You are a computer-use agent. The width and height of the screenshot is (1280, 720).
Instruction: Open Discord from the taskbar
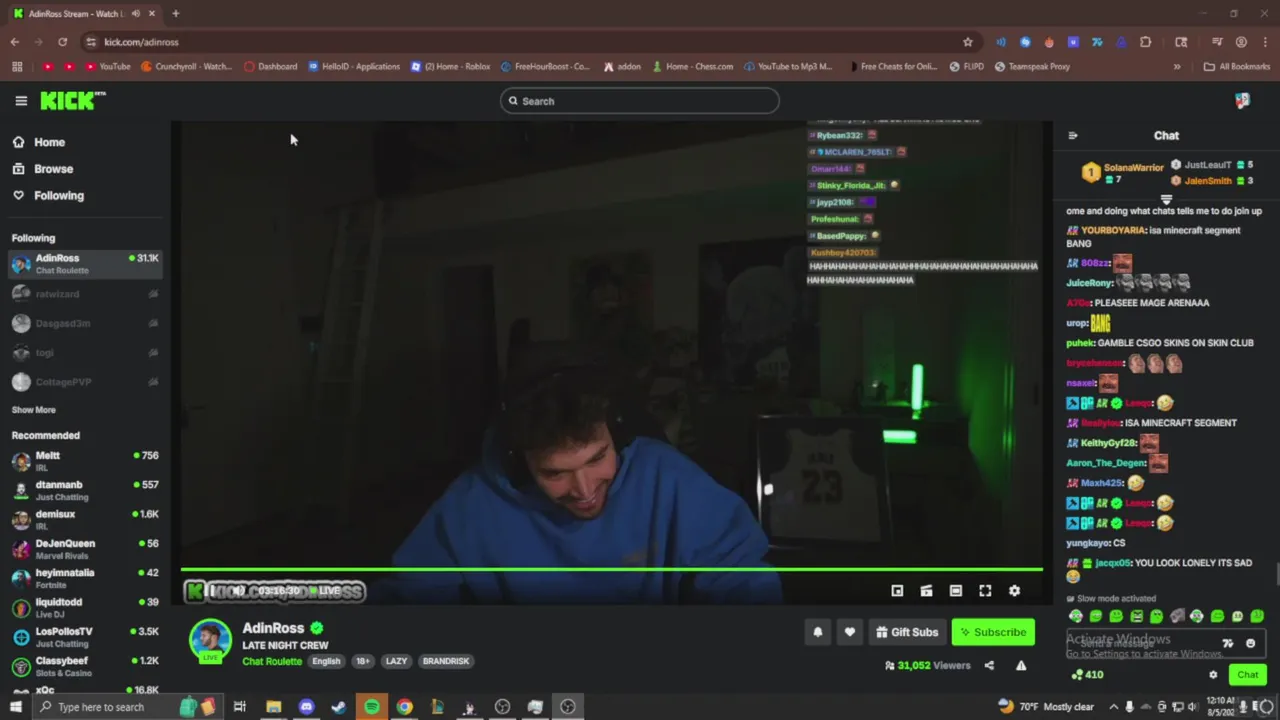click(306, 707)
